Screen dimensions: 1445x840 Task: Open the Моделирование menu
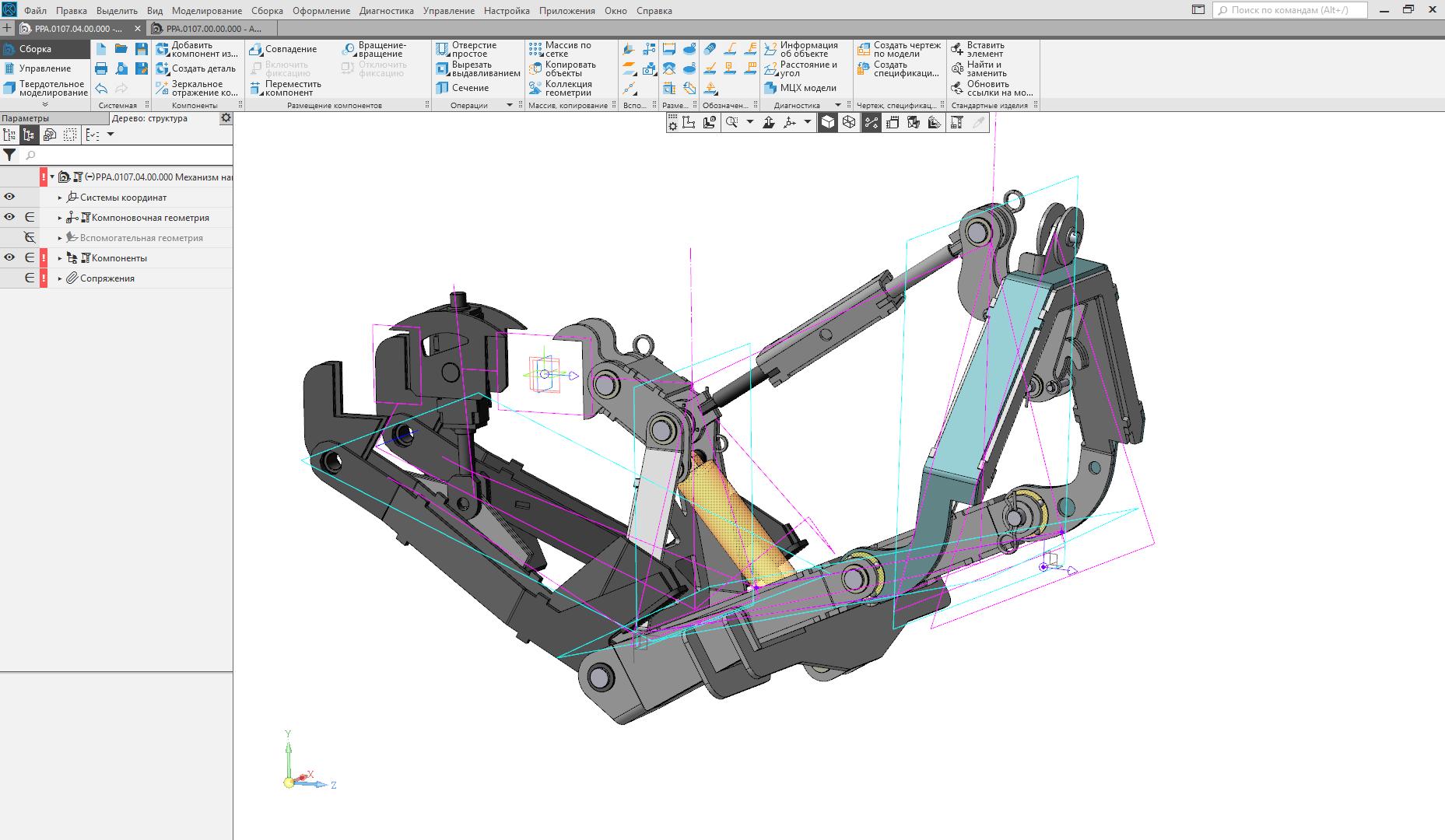(x=206, y=11)
